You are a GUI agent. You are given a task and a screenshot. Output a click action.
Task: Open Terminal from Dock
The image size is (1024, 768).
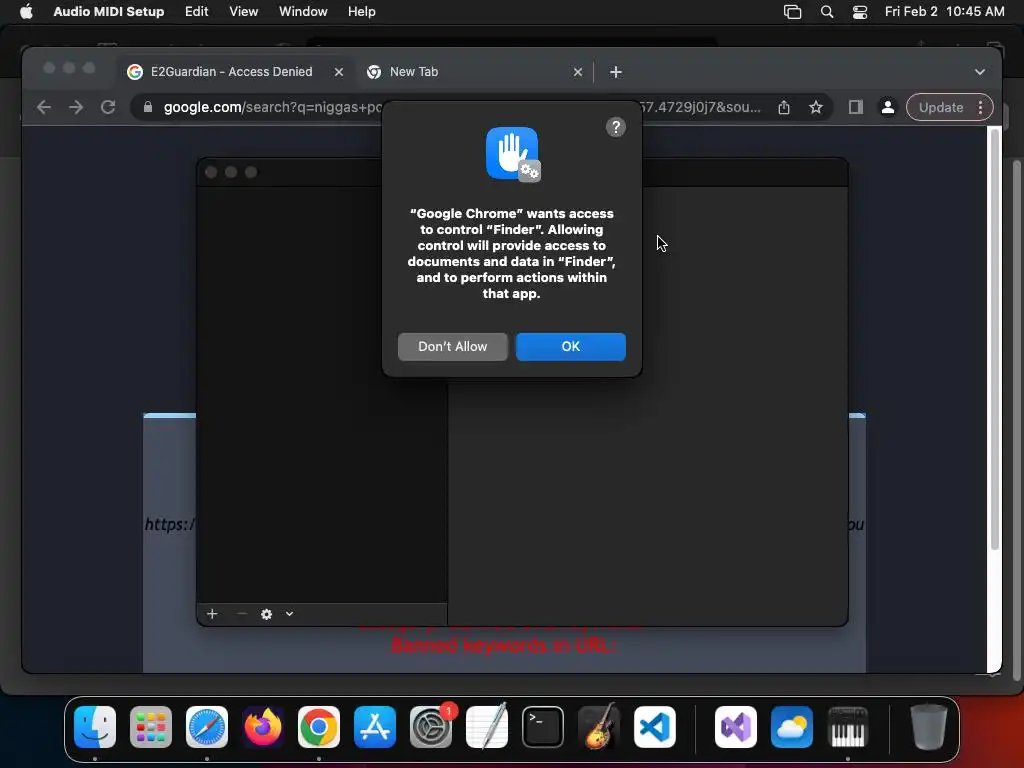click(543, 727)
